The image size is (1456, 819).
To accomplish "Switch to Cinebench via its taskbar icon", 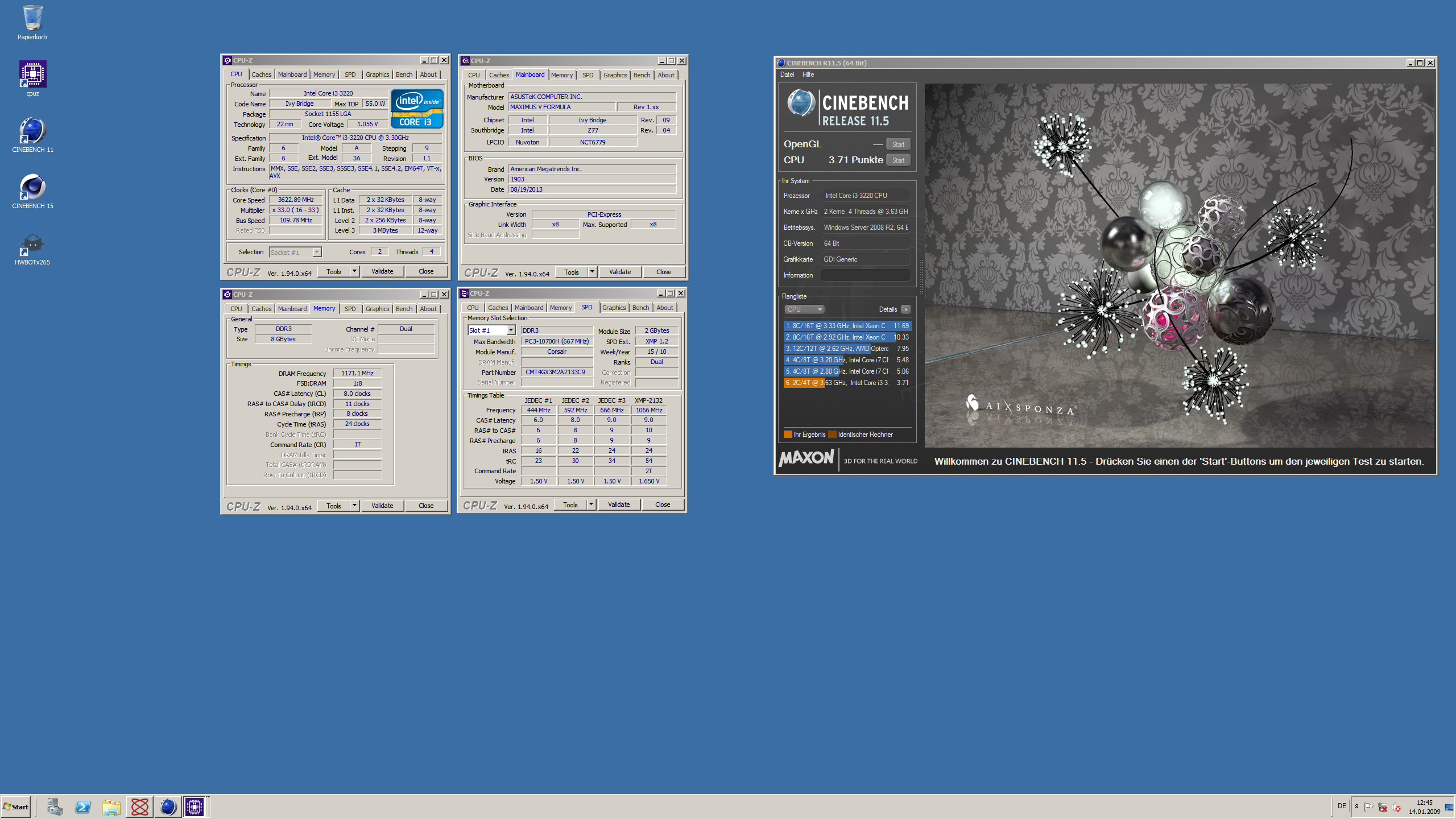I will pyautogui.click(x=168, y=806).
